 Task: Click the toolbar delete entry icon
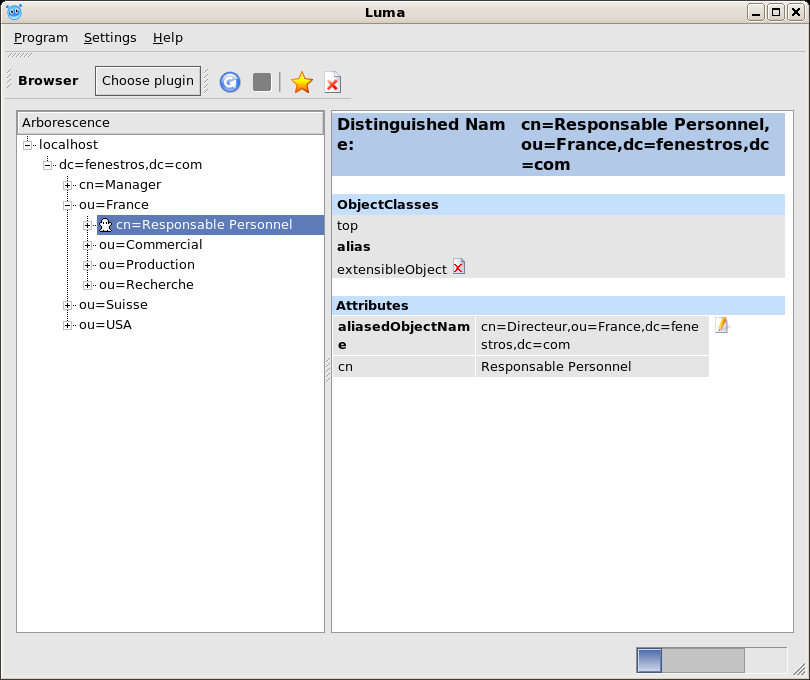point(332,82)
